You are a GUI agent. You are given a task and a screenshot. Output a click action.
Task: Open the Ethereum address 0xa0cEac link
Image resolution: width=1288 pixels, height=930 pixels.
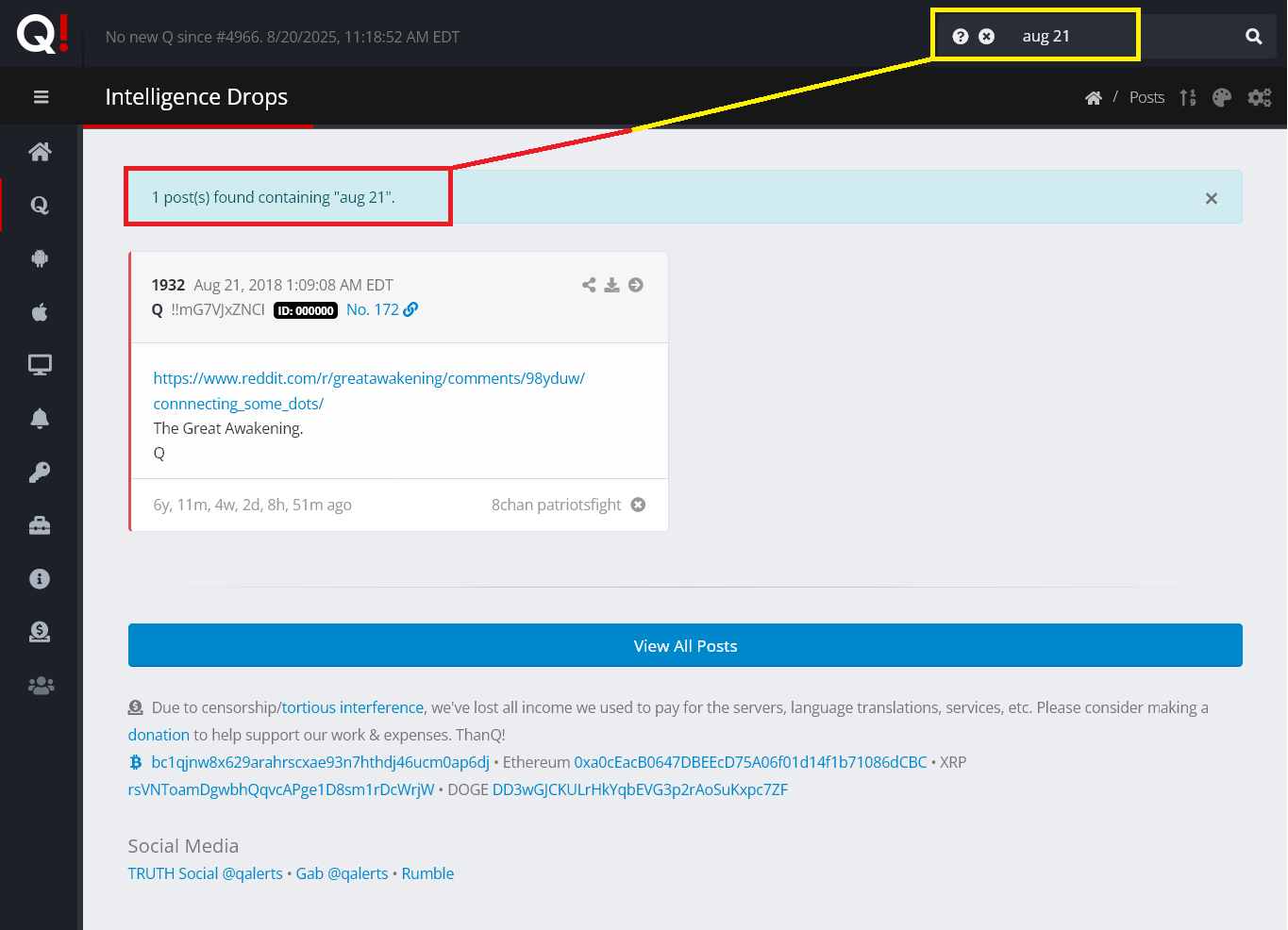pos(750,762)
